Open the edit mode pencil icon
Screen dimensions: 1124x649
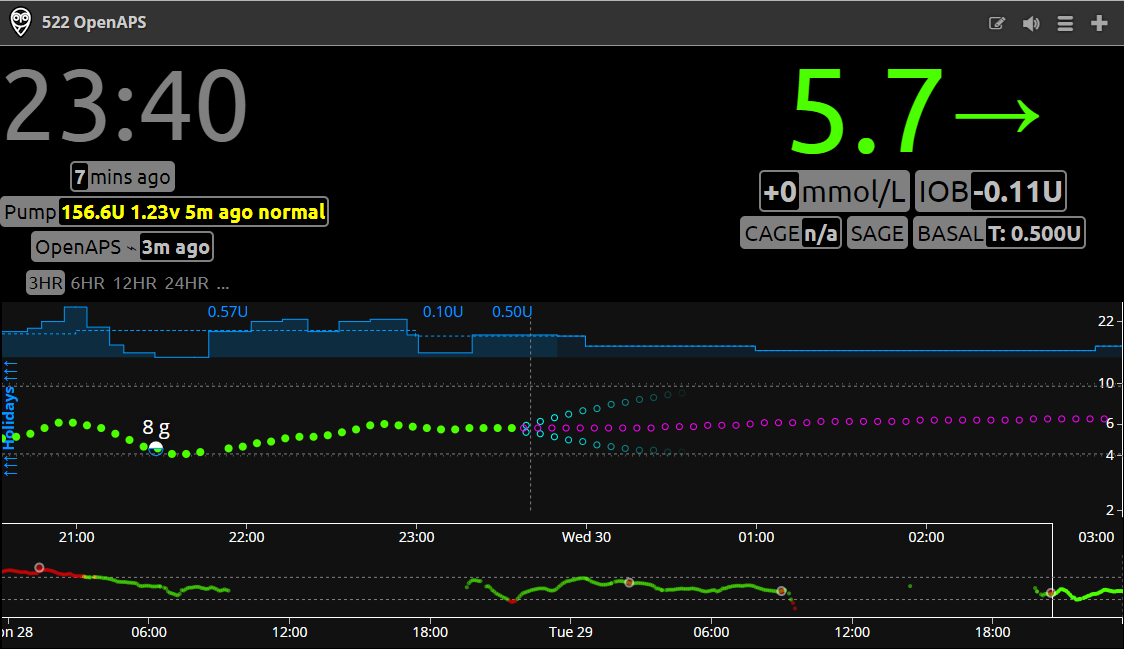point(996,24)
